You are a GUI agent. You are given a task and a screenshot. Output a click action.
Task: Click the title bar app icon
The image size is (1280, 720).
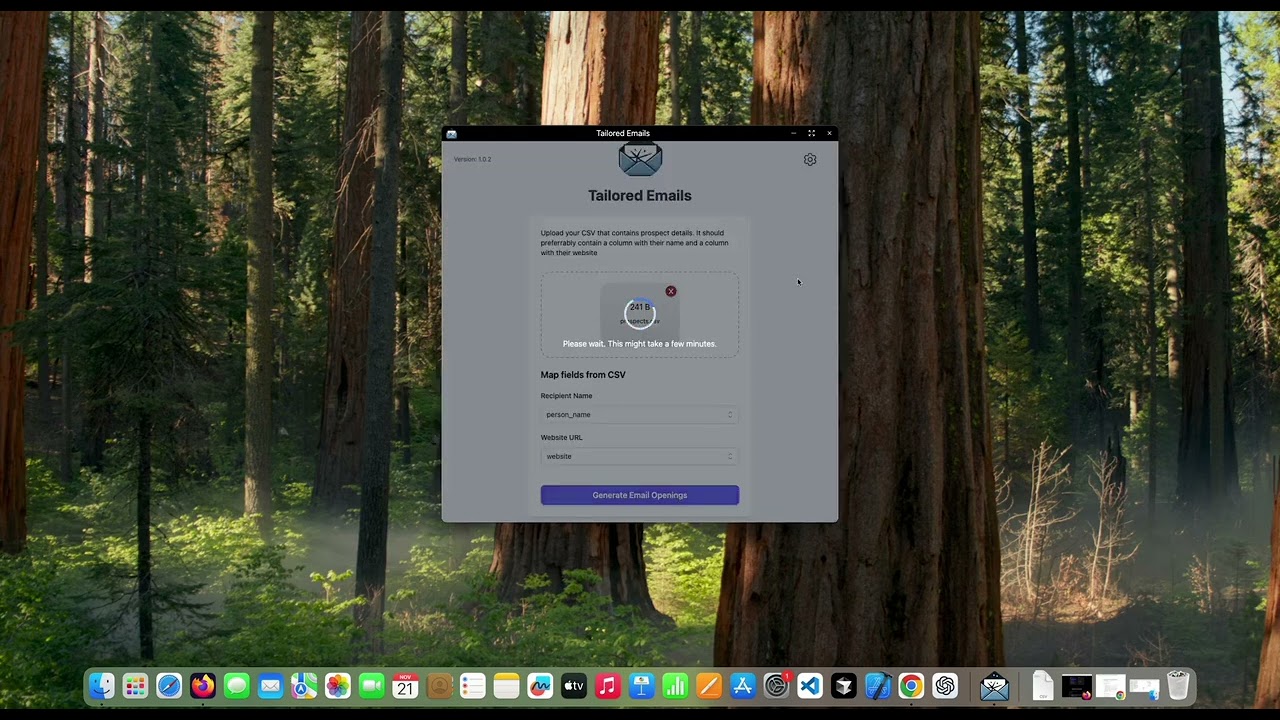[x=451, y=133]
